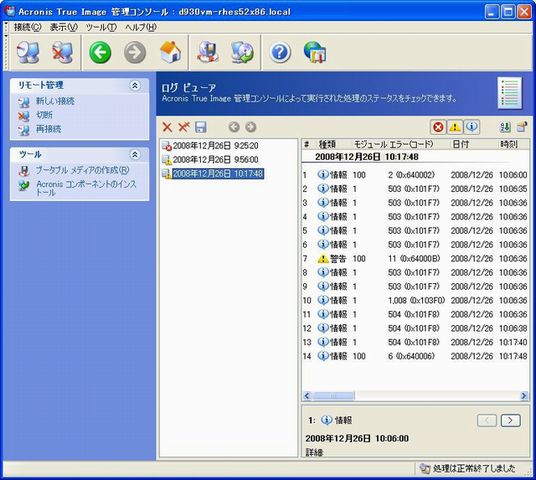This screenshot has width=536, height=480.
Task: Click the 種類 column header
Action: pyautogui.click(x=327, y=144)
